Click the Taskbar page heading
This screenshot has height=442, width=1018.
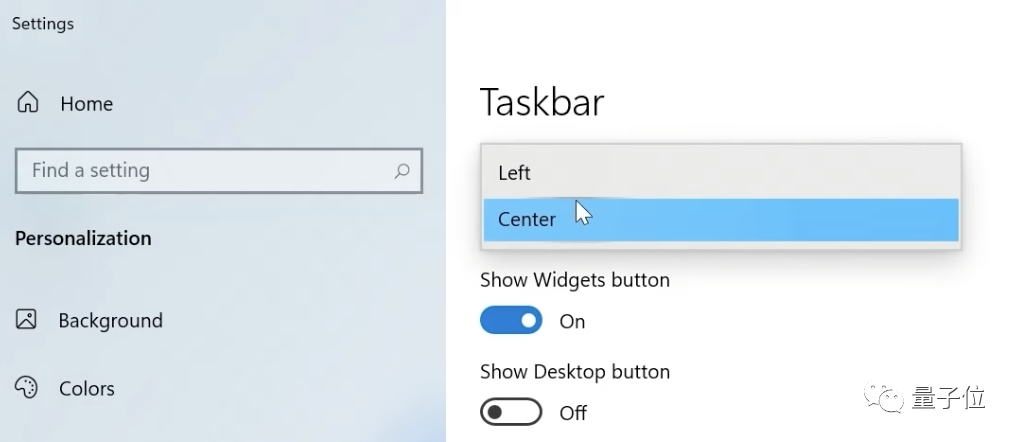(x=542, y=102)
